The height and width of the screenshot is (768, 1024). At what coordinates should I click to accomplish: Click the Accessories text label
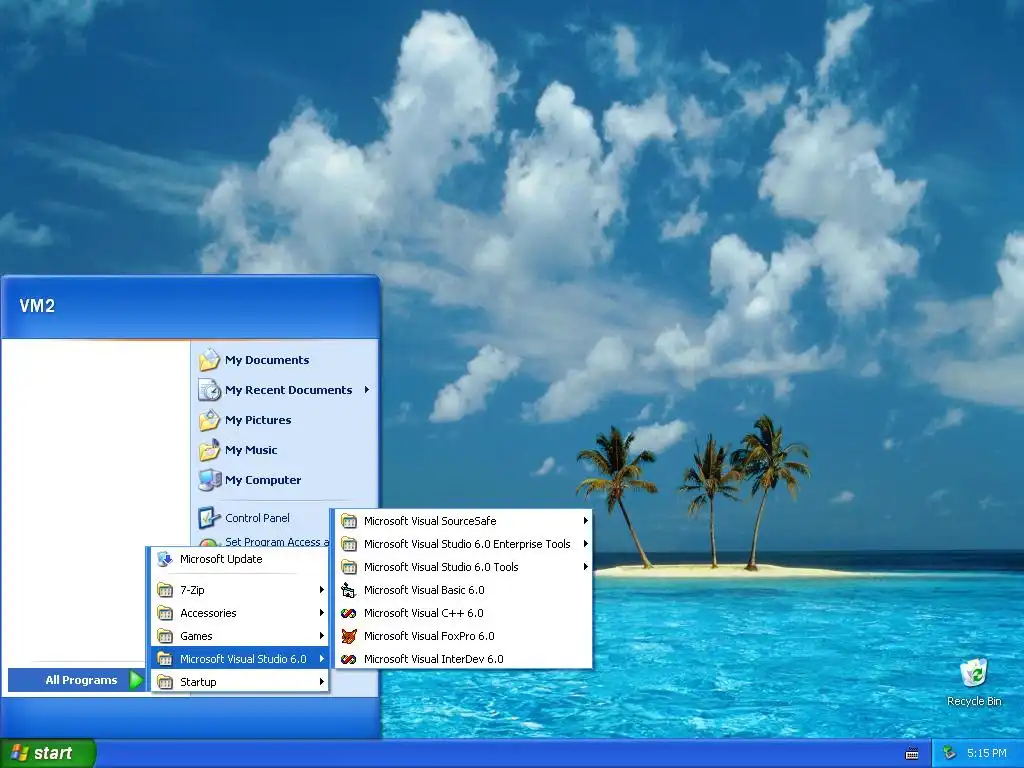(x=208, y=613)
